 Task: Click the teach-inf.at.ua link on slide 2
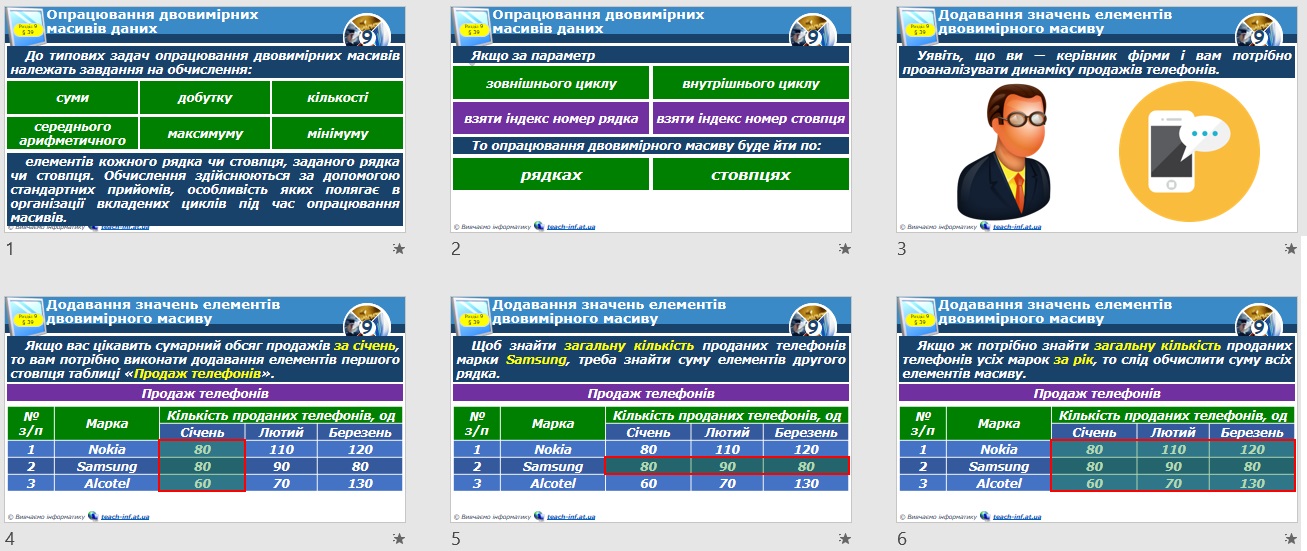[571, 226]
